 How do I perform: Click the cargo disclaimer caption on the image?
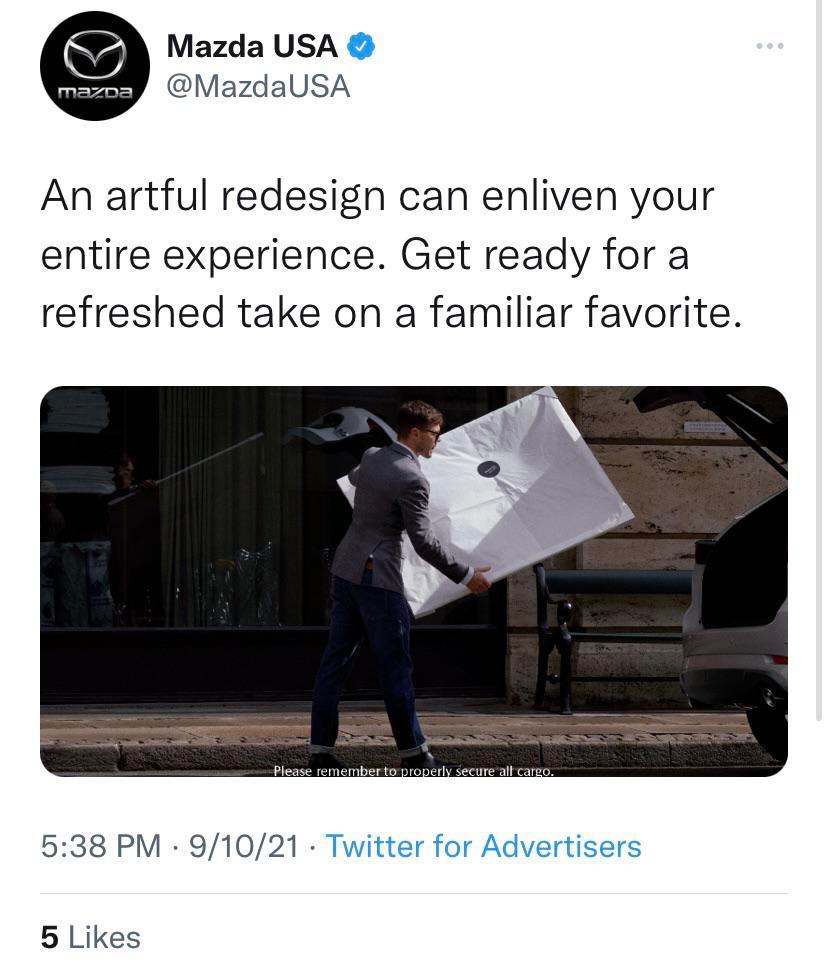(413, 771)
